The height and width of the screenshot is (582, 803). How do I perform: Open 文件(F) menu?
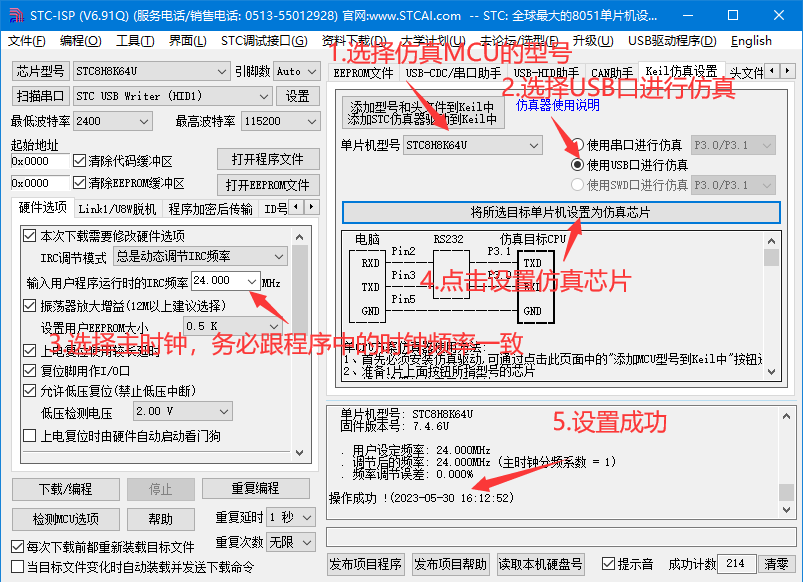(27, 41)
